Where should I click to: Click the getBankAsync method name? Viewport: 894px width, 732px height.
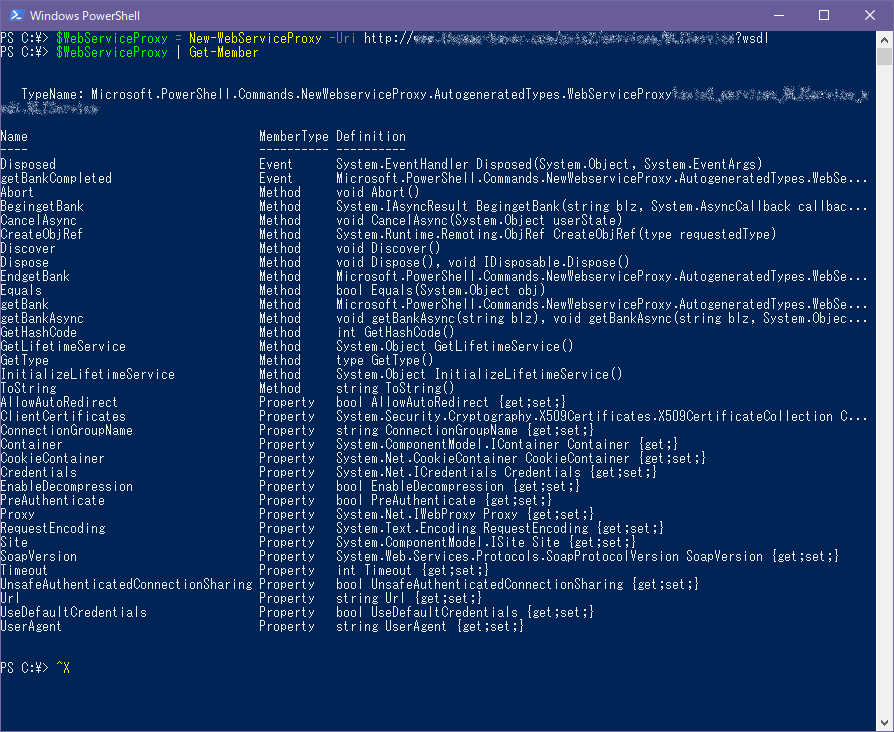[42, 318]
